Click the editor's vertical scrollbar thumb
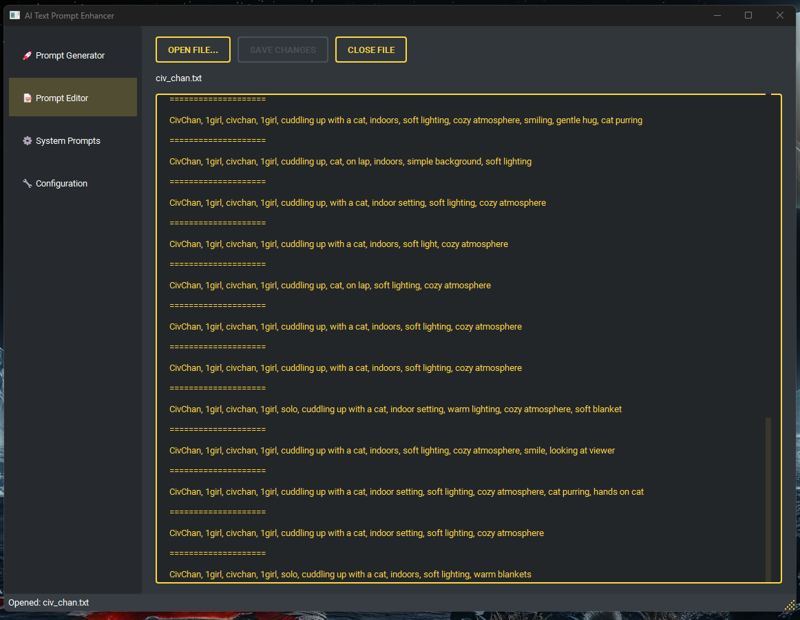The height and width of the screenshot is (620, 800). click(x=768, y=499)
